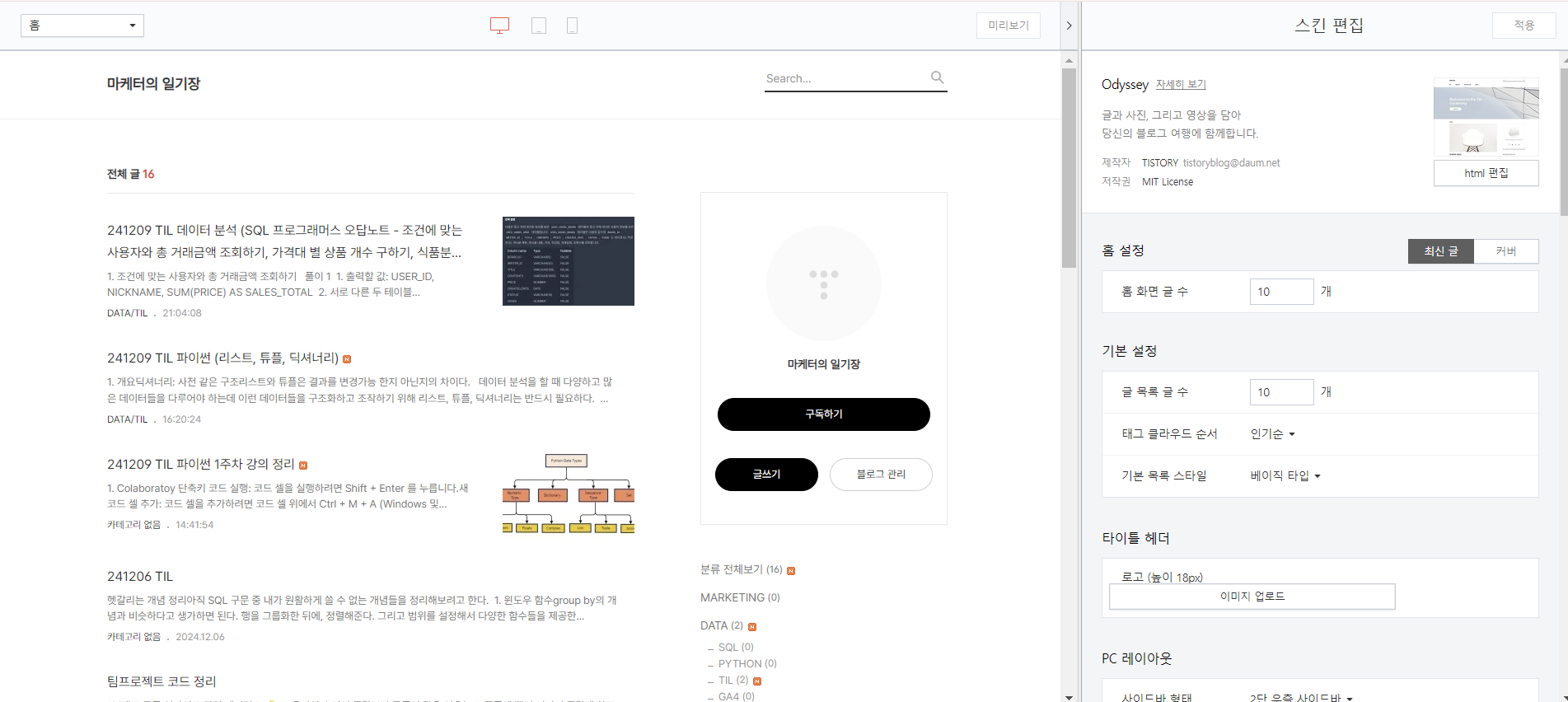
Task: Open Odyssey 자세히 보기 link
Action: coord(1181,85)
